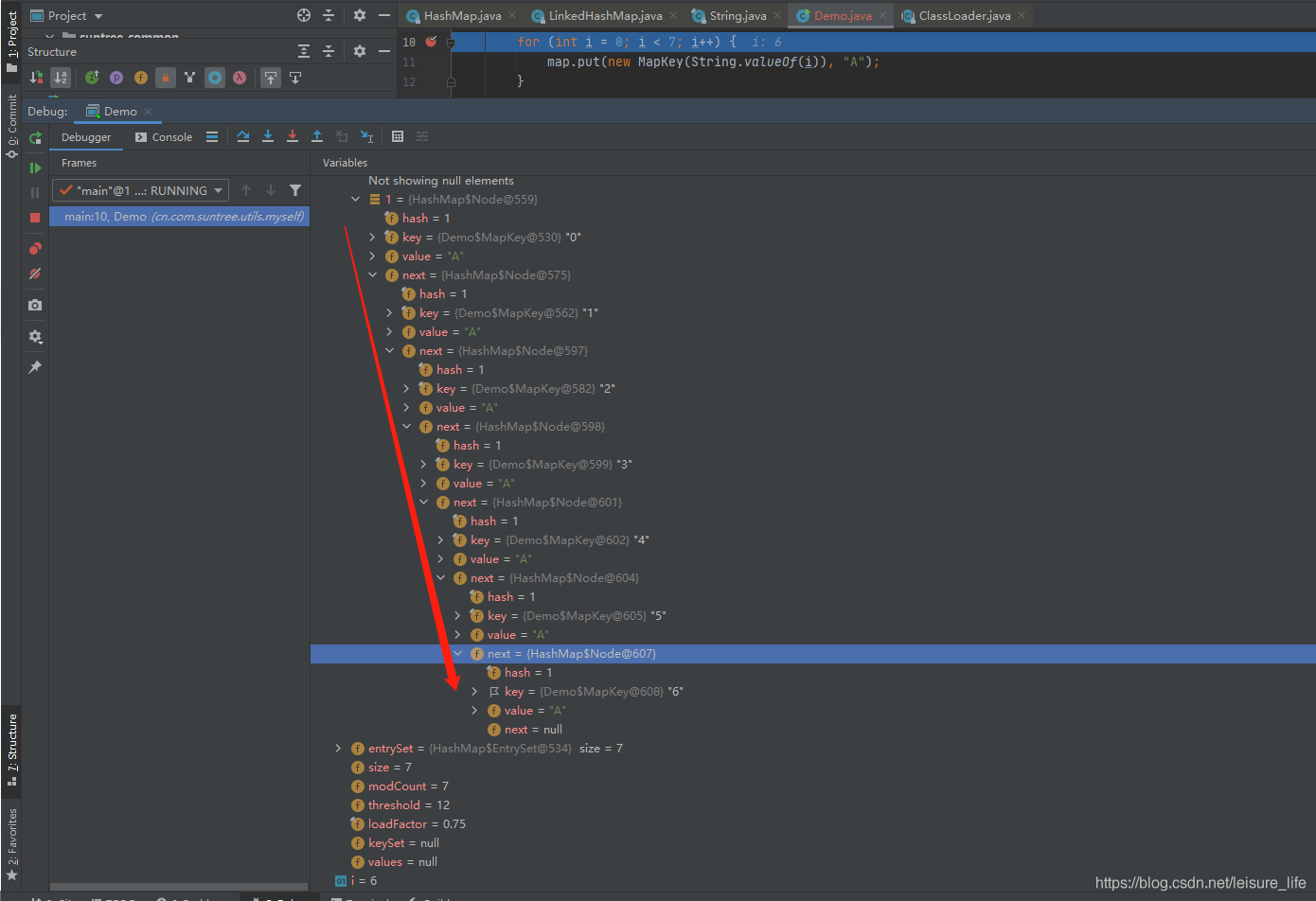Toggle Show Fields orange f icon
1316x901 pixels.
coord(141,78)
